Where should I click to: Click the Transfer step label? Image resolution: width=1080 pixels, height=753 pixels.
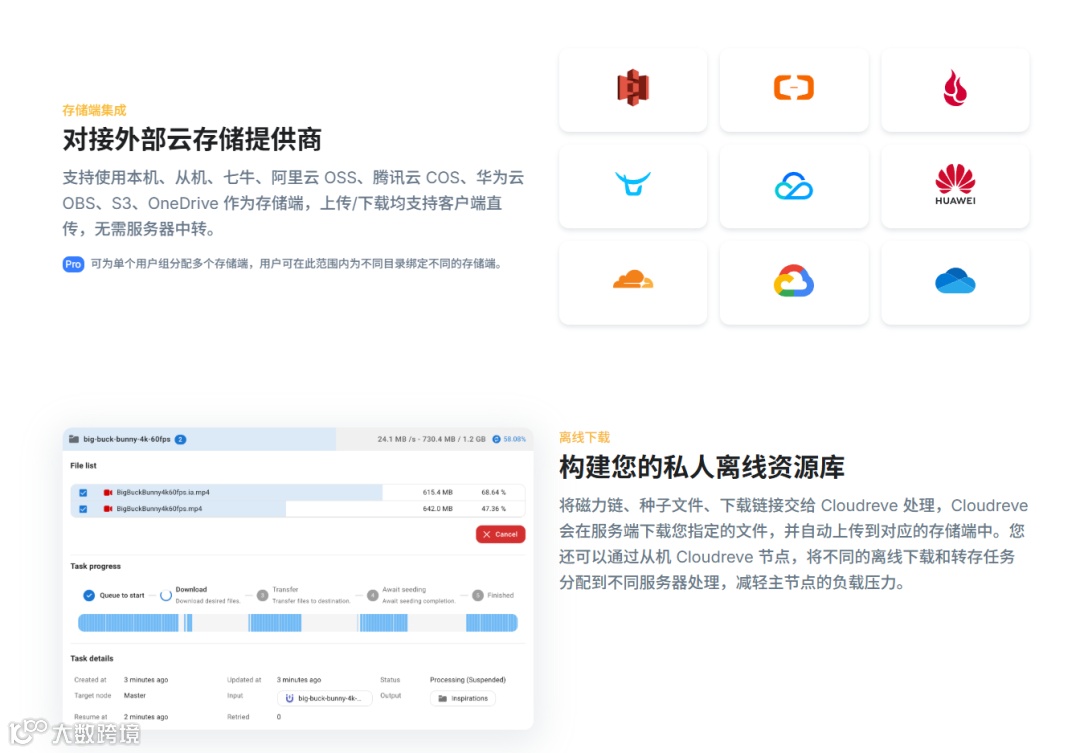[285, 590]
